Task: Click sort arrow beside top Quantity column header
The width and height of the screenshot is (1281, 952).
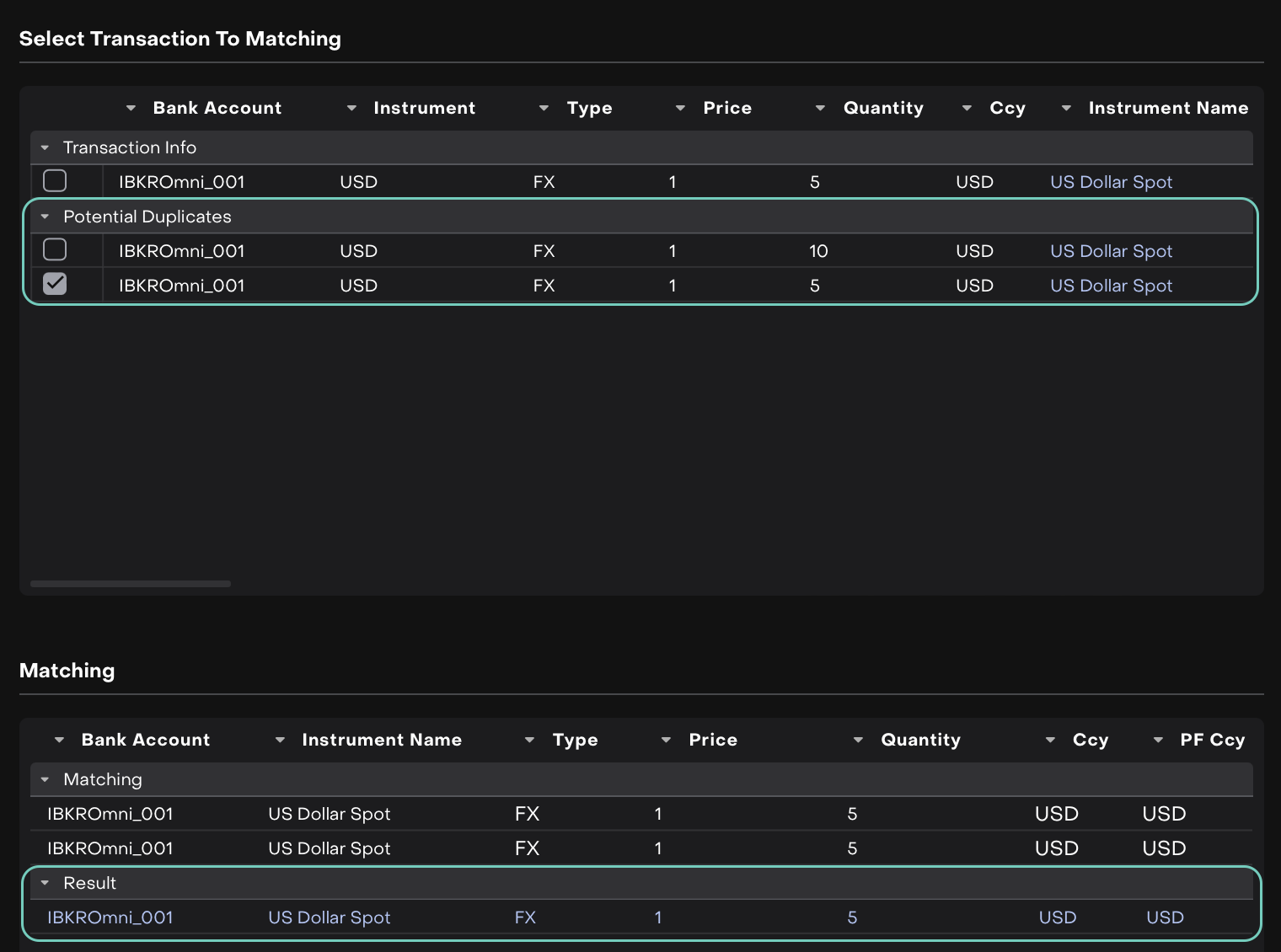Action: (820, 108)
